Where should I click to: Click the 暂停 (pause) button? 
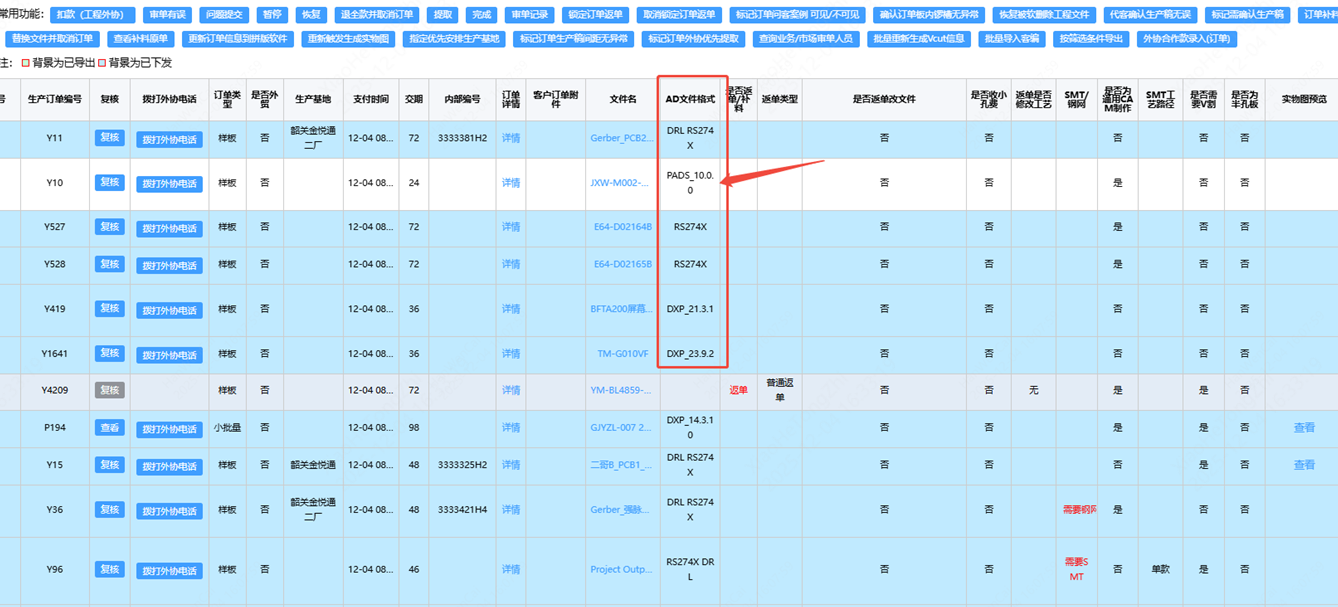270,16
